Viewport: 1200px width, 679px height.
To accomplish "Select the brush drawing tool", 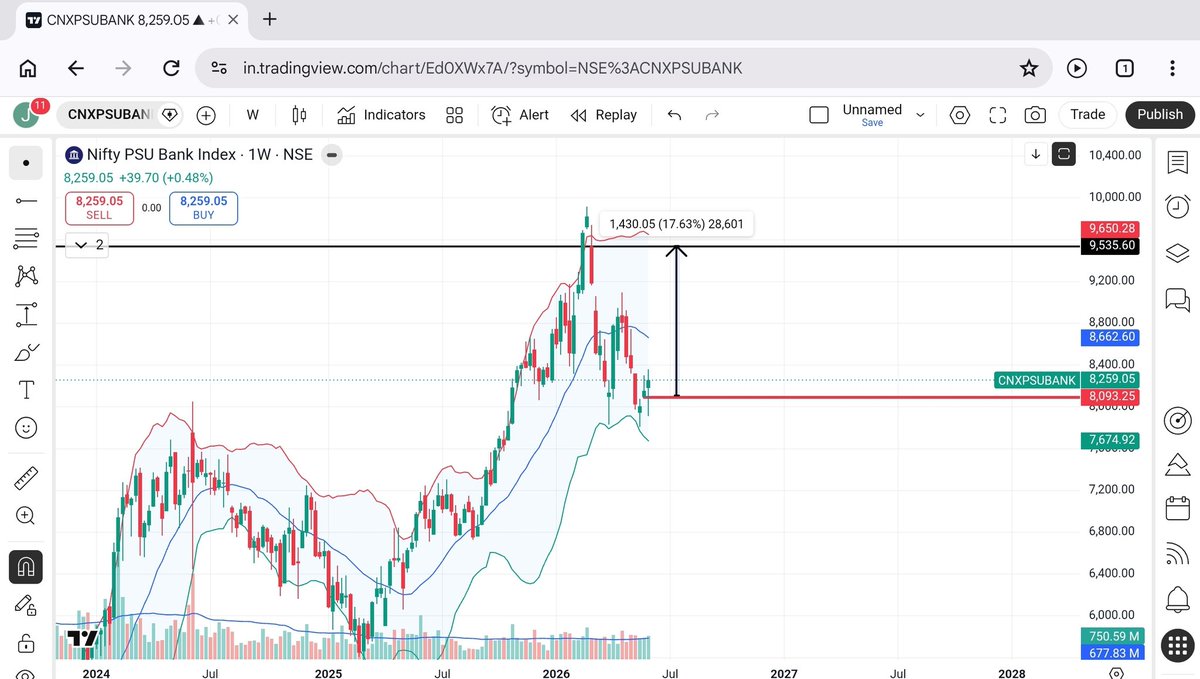I will pyautogui.click(x=26, y=352).
